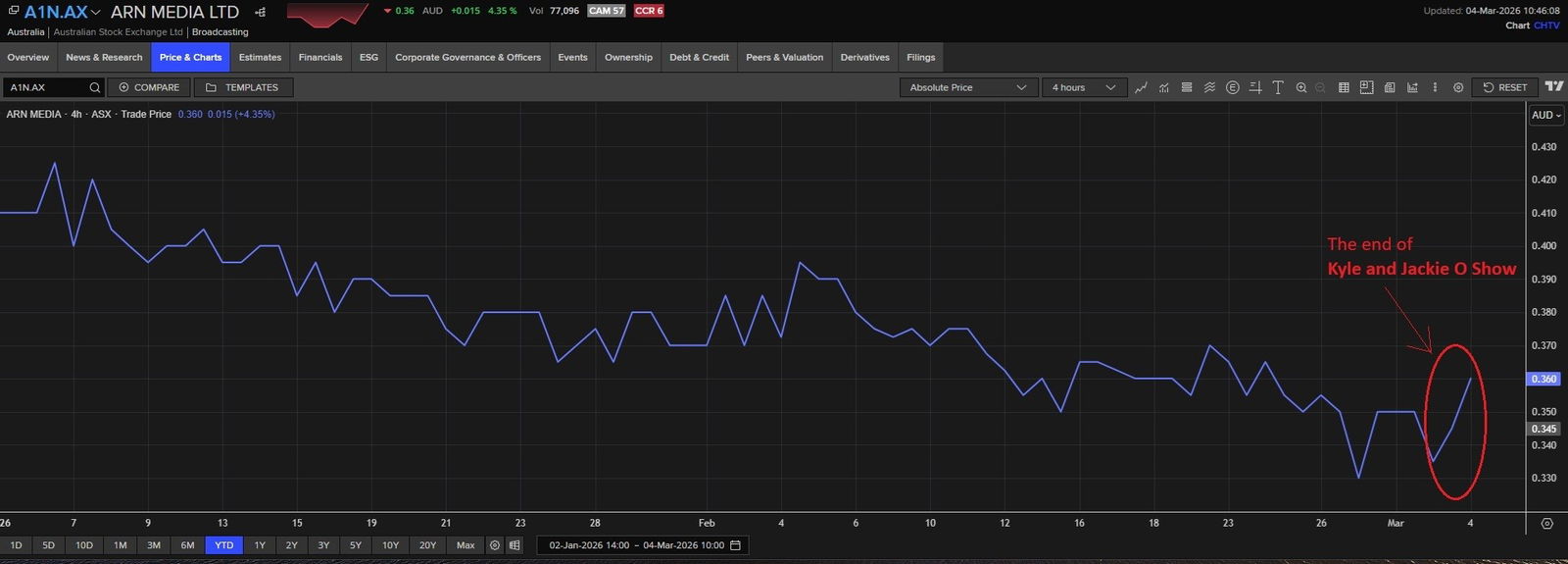The height and width of the screenshot is (564, 1568).
Task: Open the calendar icon in date range
Action: tap(736, 544)
